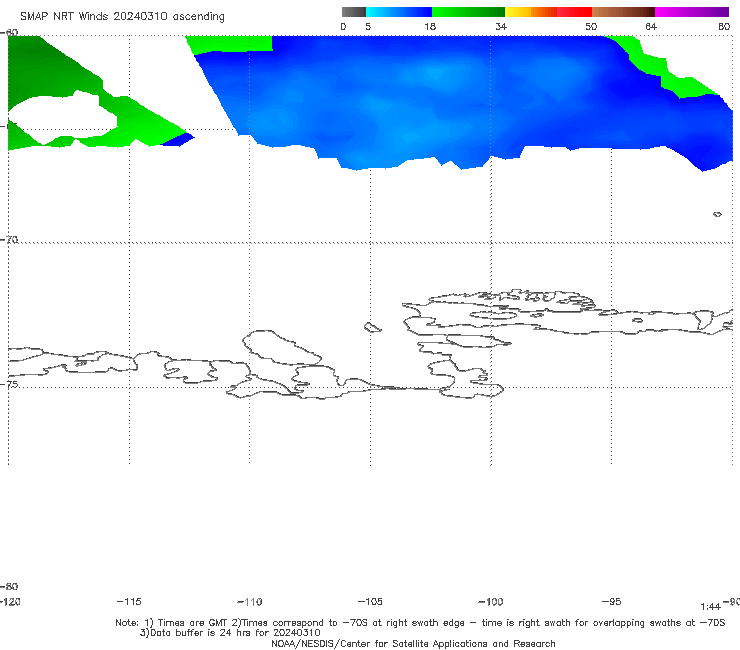
Task: Click the color bar label "18"
Action: tap(430, 26)
